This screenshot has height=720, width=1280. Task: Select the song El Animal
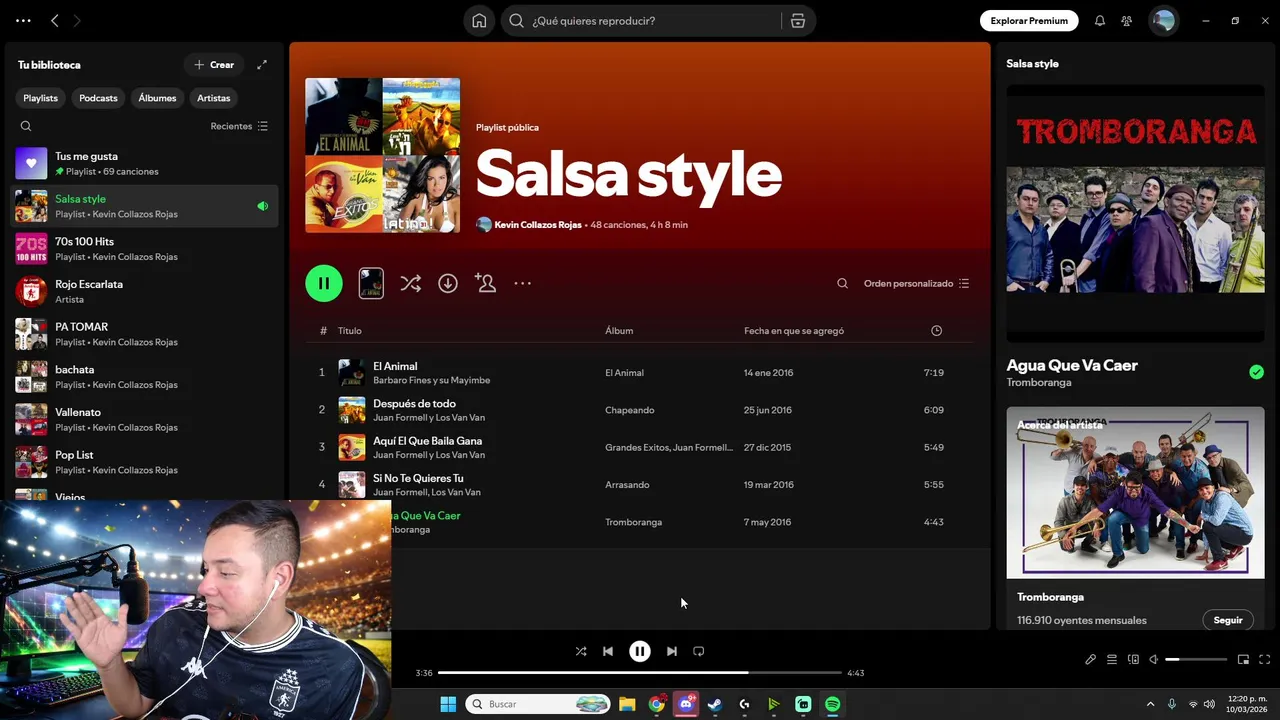pyautogui.click(x=395, y=366)
